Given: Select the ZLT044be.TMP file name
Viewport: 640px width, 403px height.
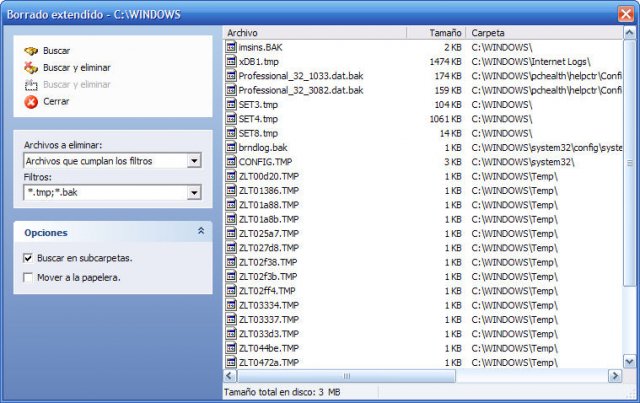Looking at the screenshot, I should pos(269,348).
